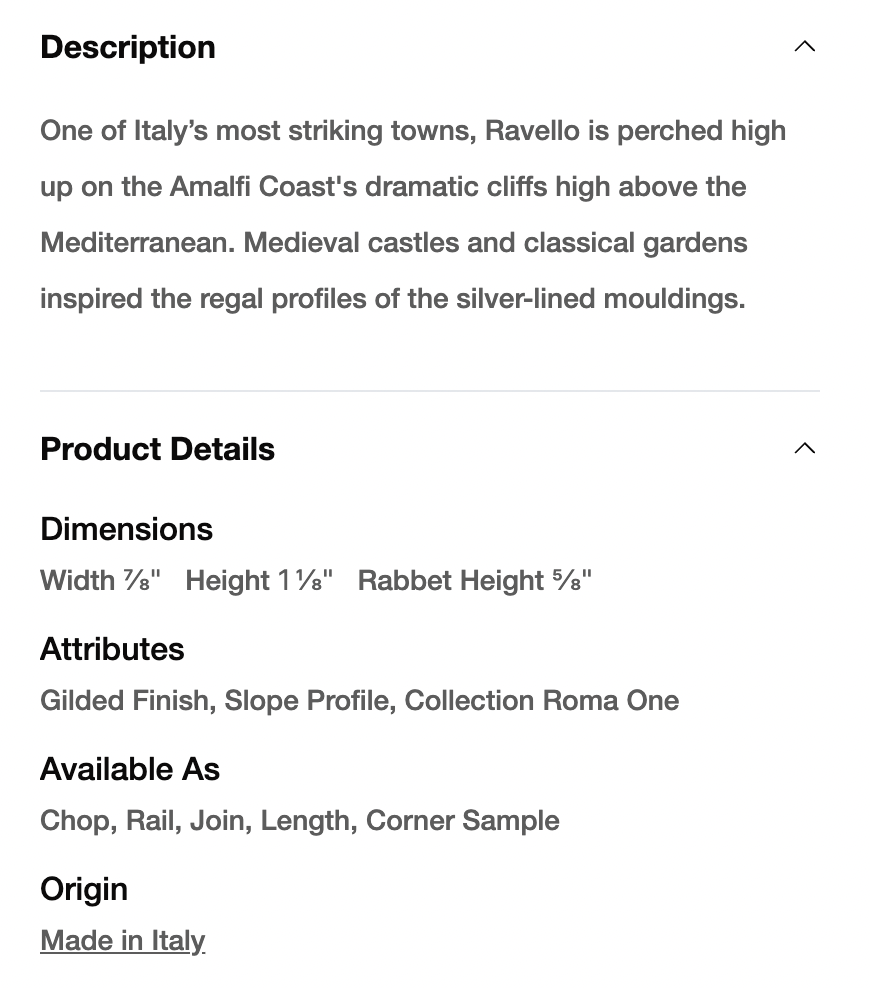This screenshot has height=988, width=870.
Task: Click the Collection Roma One attribute
Action: click(541, 701)
